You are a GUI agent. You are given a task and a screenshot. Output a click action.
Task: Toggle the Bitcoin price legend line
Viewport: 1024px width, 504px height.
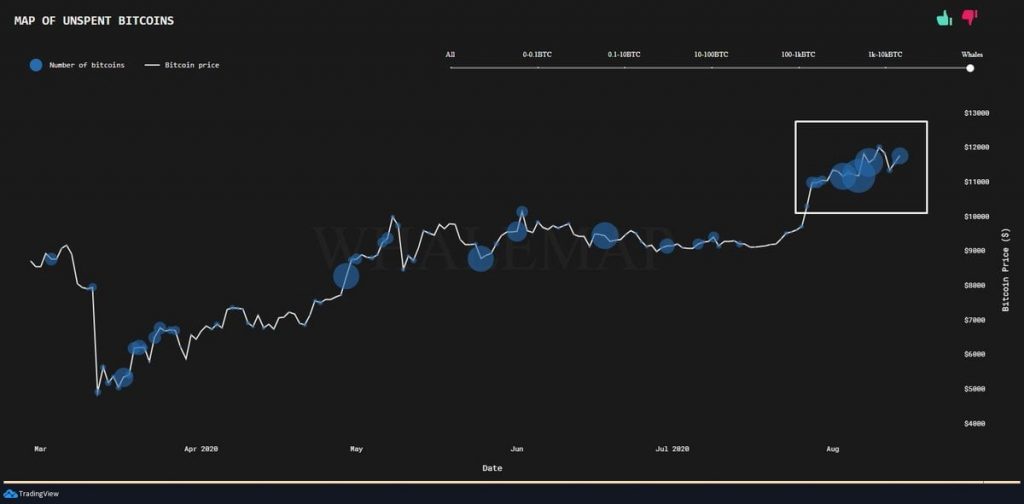coord(182,65)
